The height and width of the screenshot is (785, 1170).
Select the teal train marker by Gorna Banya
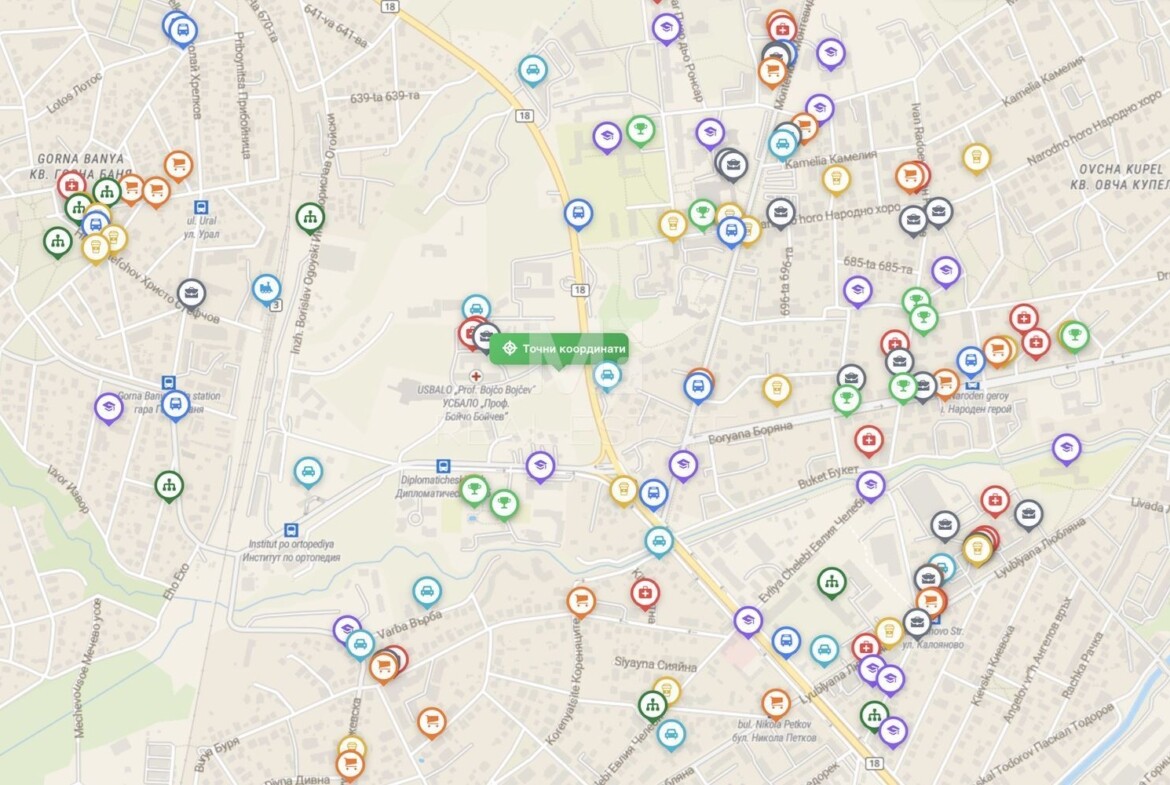[266, 289]
